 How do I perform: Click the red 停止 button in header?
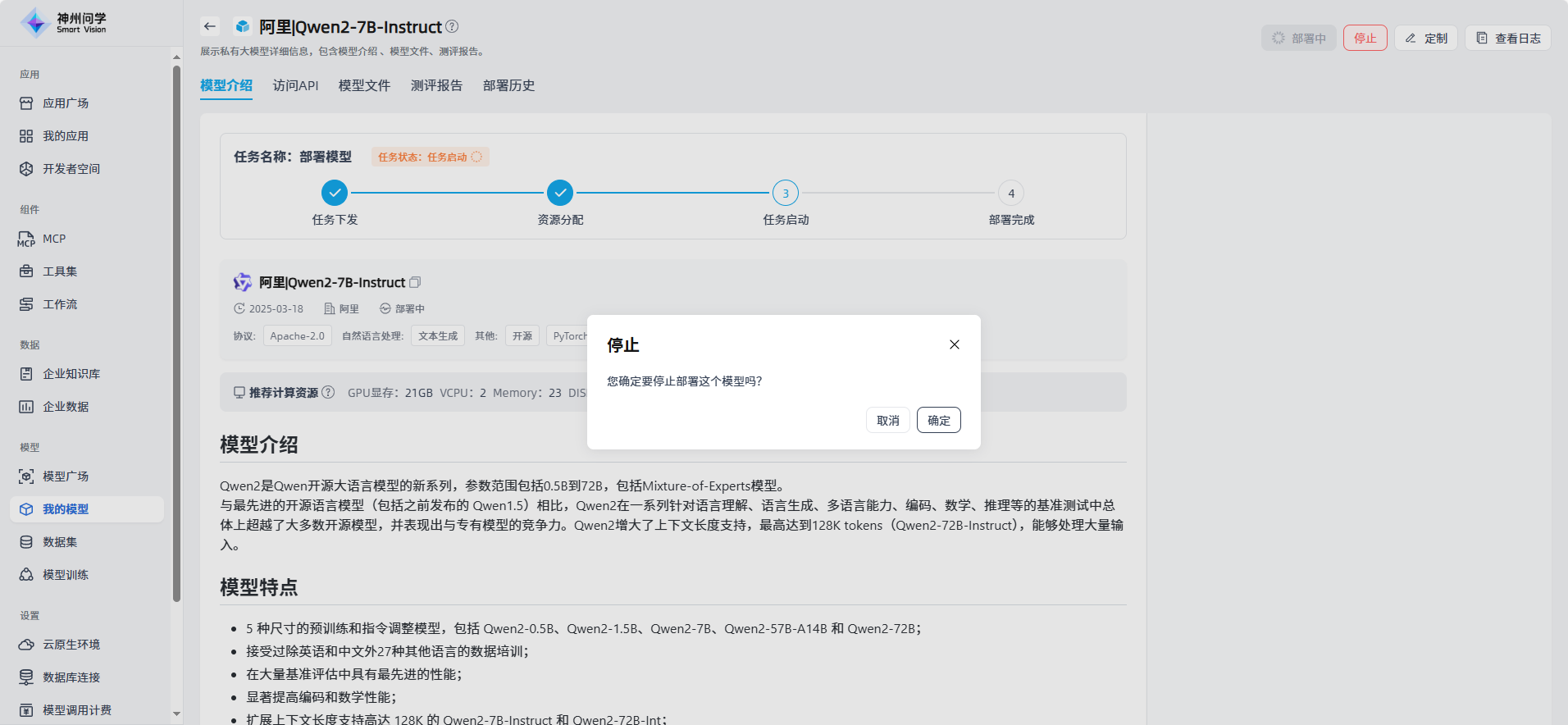point(1365,38)
